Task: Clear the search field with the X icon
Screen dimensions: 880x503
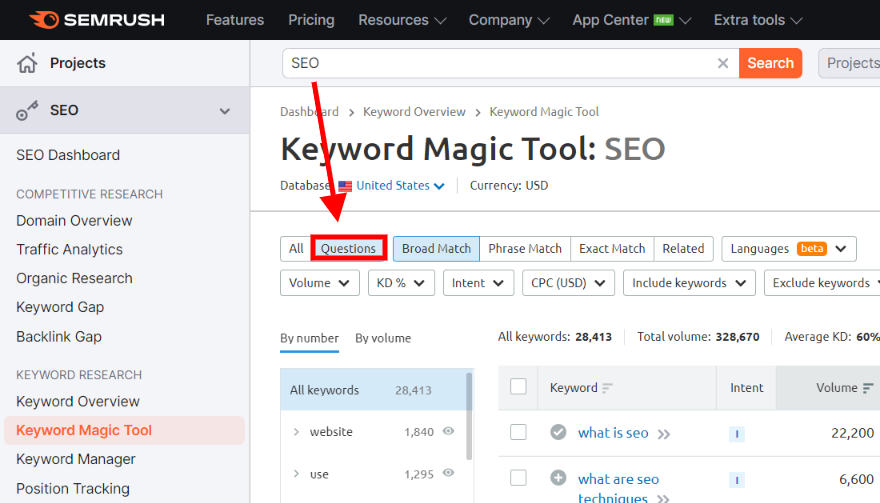Action: (x=723, y=63)
